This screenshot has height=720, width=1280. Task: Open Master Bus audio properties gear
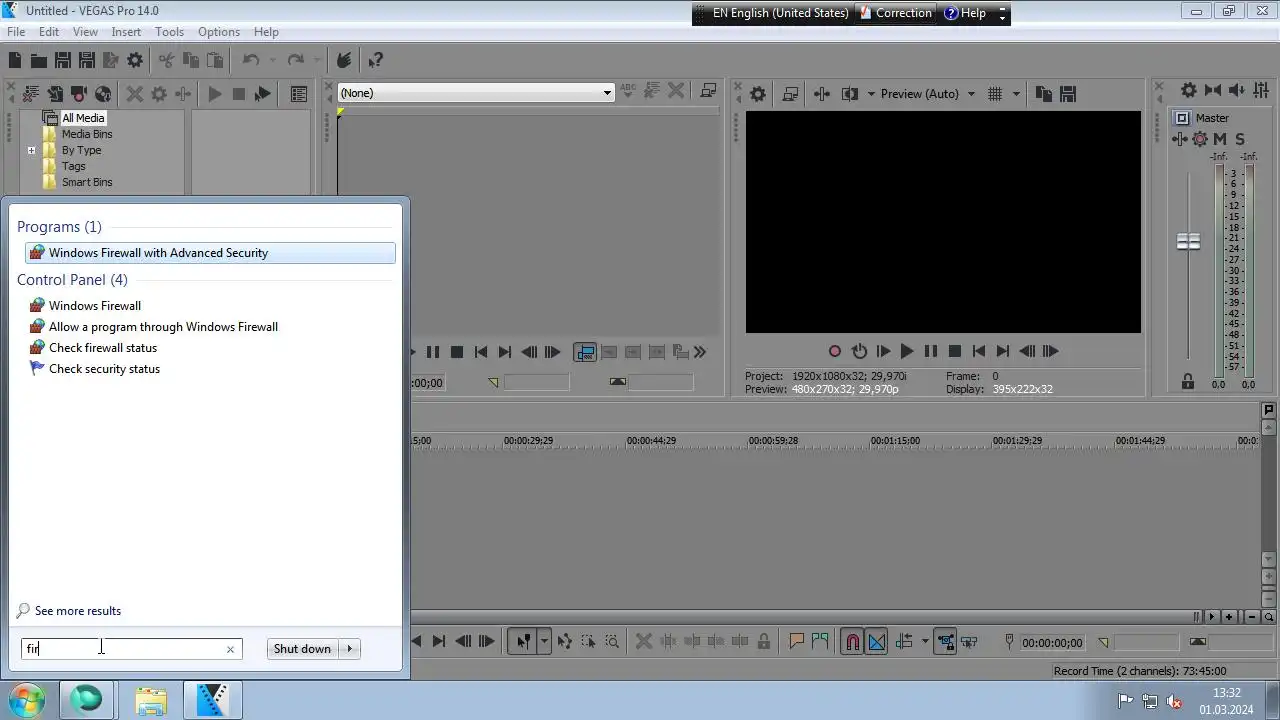pos(1188,90)
